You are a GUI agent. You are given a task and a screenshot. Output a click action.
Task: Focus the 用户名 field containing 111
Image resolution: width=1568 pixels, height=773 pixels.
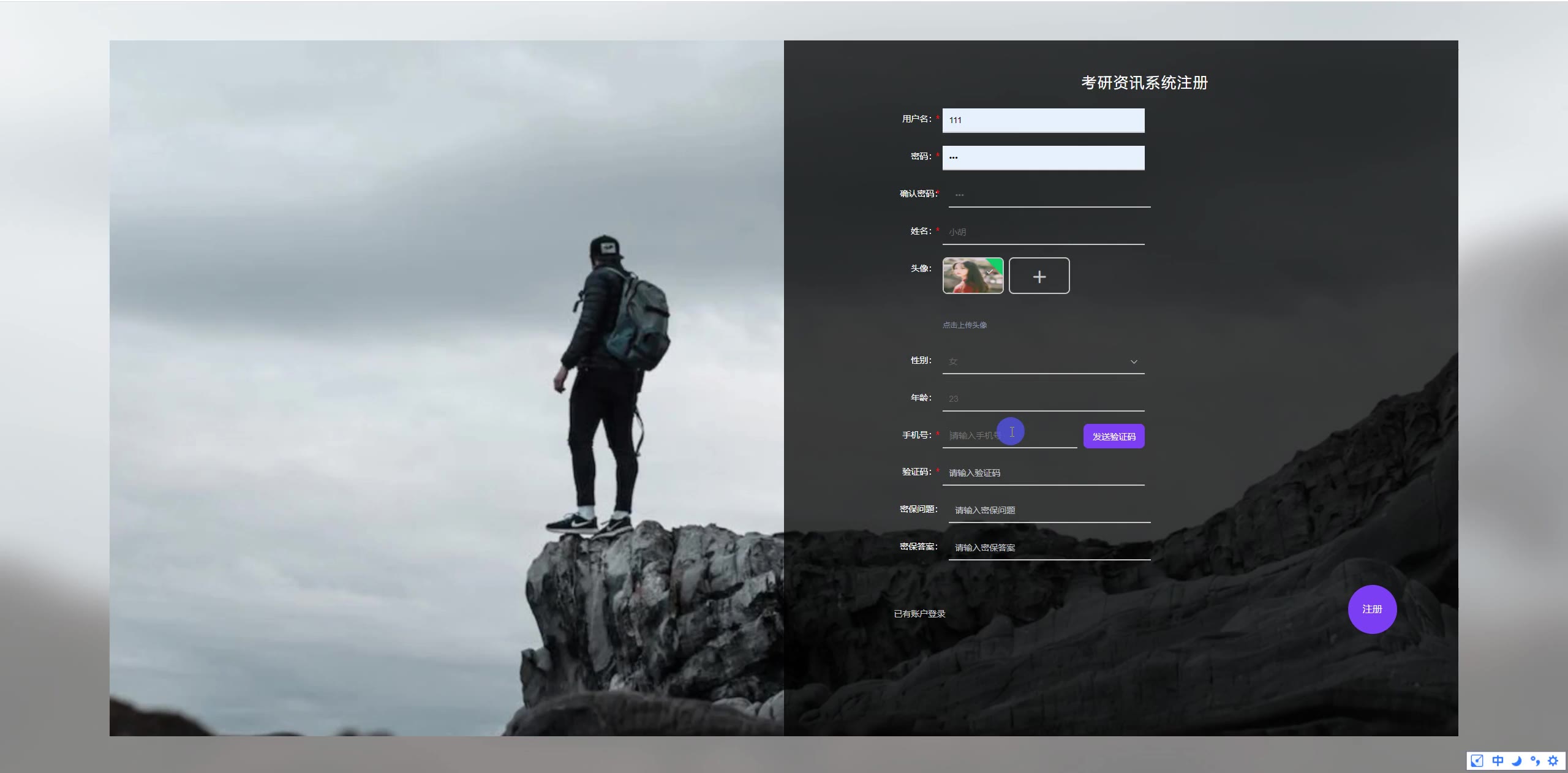(1043, 121)
